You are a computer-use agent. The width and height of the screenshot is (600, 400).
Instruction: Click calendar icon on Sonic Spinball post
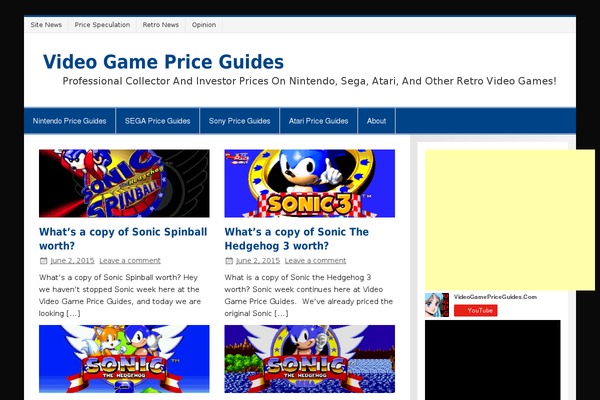(x=44, y=261)
